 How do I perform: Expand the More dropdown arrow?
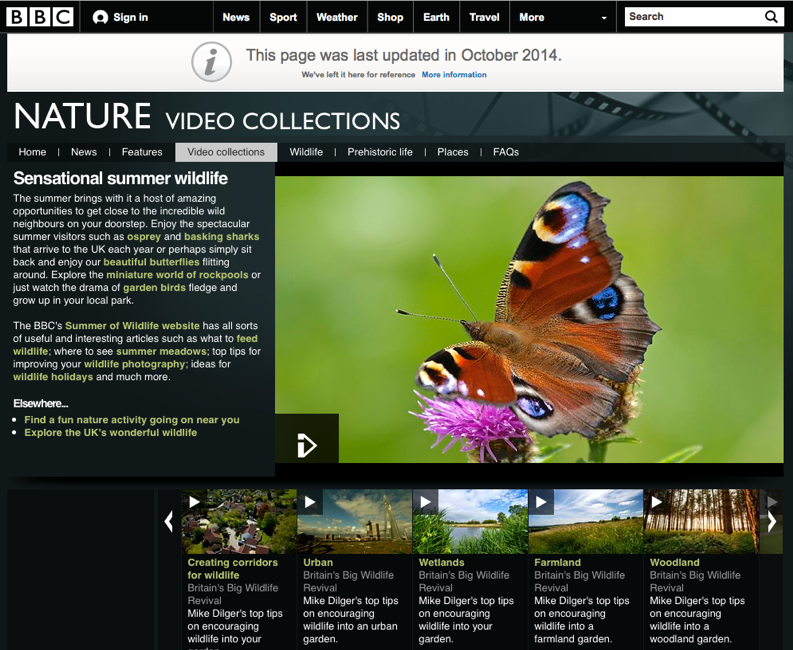coord(604,18)
